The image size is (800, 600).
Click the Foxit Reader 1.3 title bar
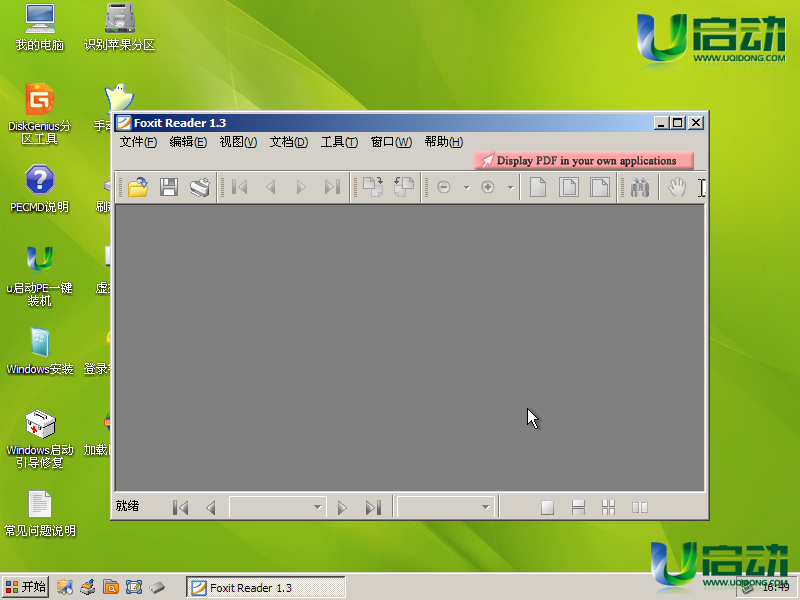[383, 123]
